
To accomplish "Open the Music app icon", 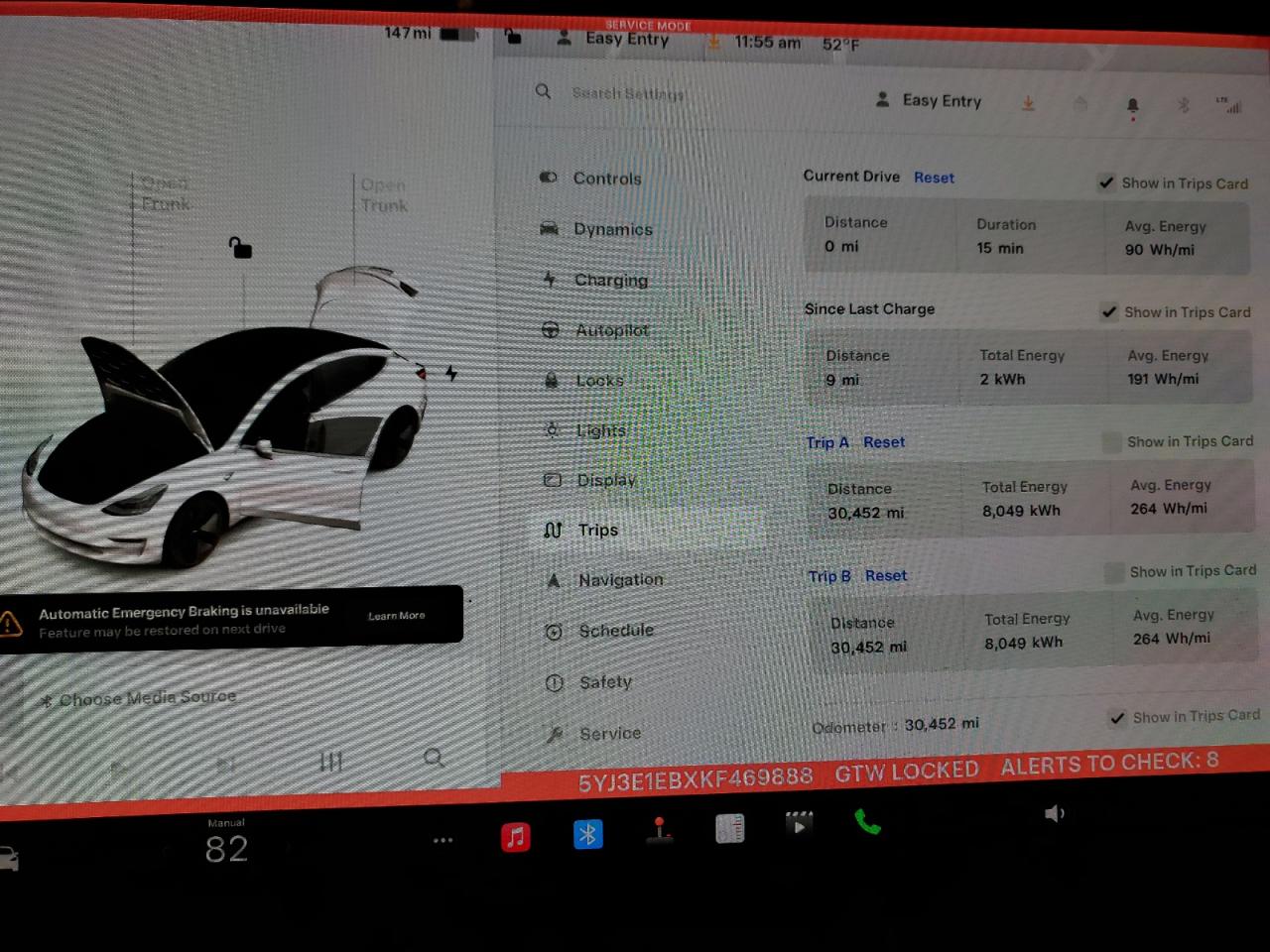I will pyautogui.click(x=515, y=837).
